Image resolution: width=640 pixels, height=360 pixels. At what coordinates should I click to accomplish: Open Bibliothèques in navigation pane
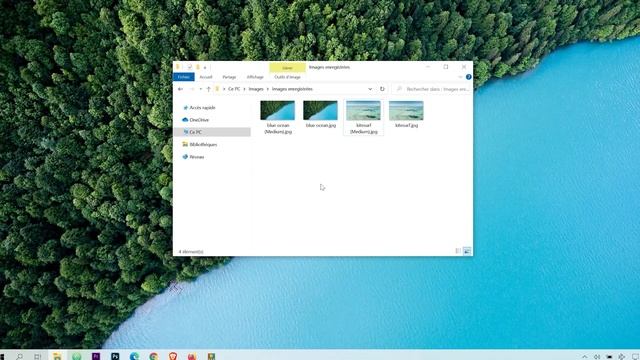(200, 144)
